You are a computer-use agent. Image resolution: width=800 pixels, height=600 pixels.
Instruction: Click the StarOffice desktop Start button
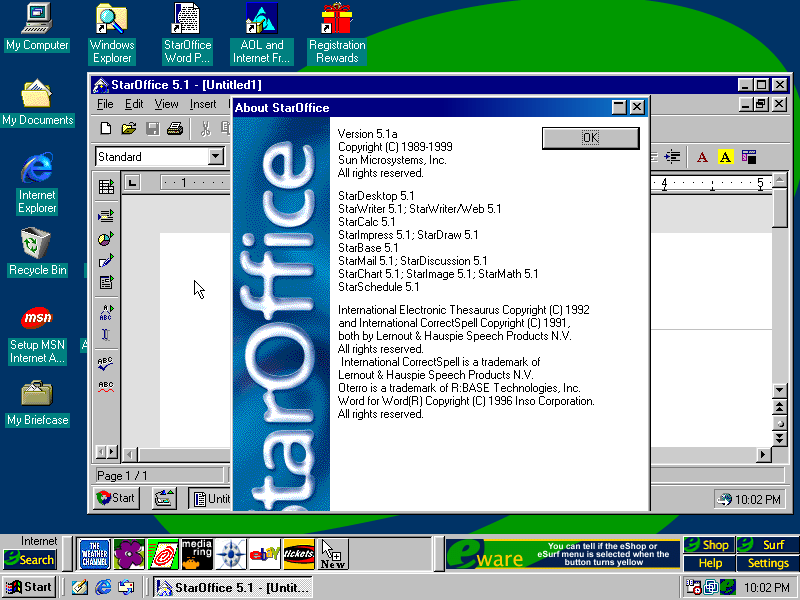[x=116, y=498]
